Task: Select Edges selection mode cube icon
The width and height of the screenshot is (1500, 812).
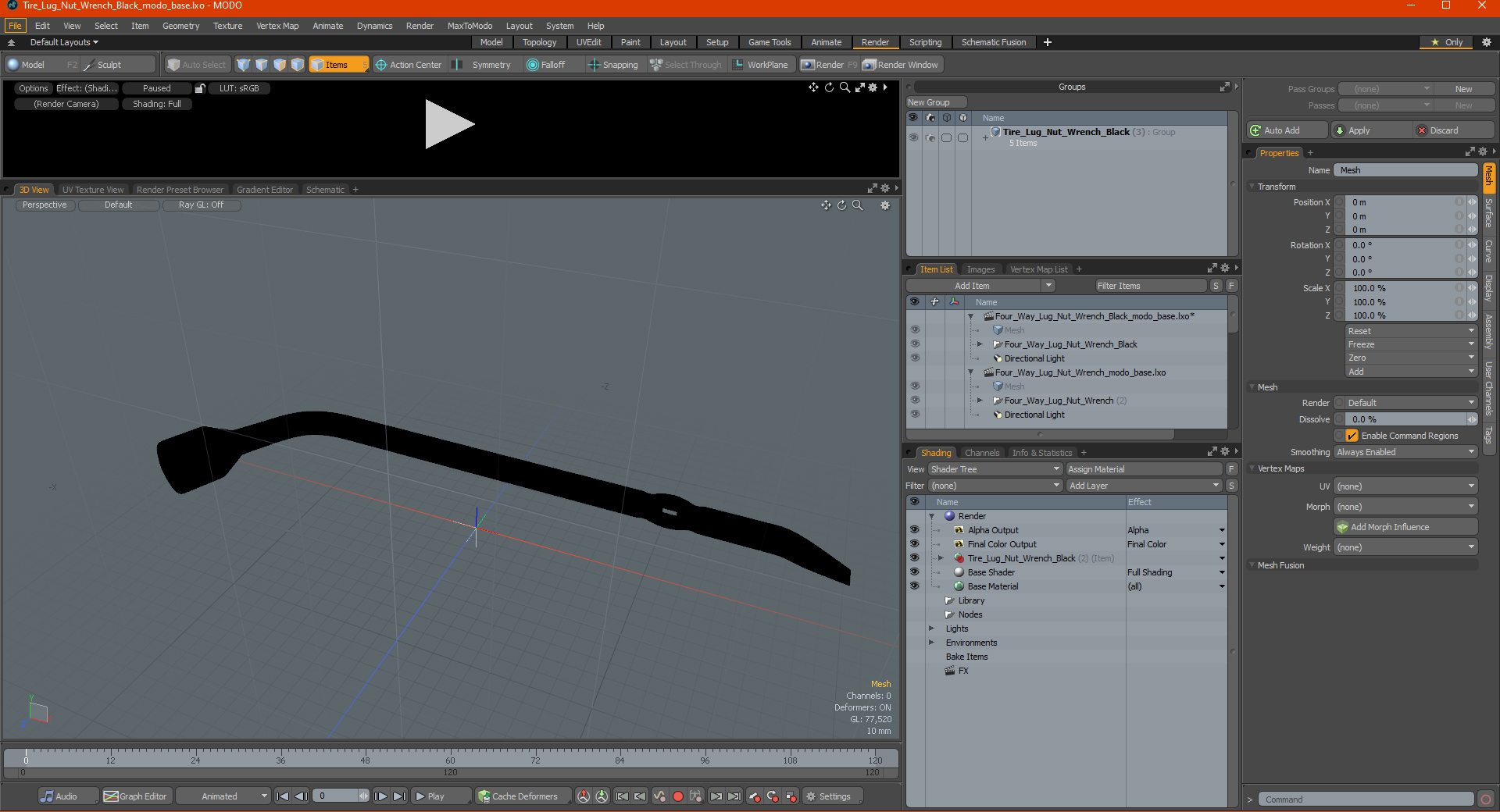Action: (x=262, y=65)
